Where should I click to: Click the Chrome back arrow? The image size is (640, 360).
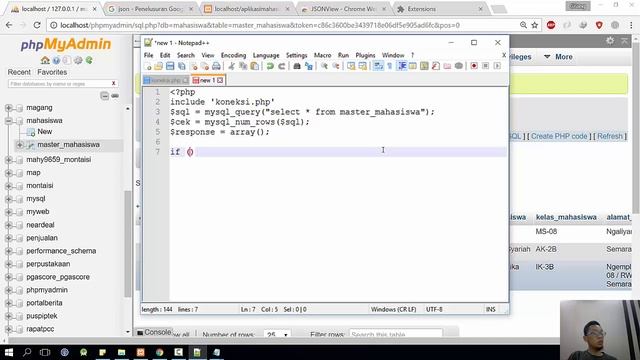tap(9, 25)
